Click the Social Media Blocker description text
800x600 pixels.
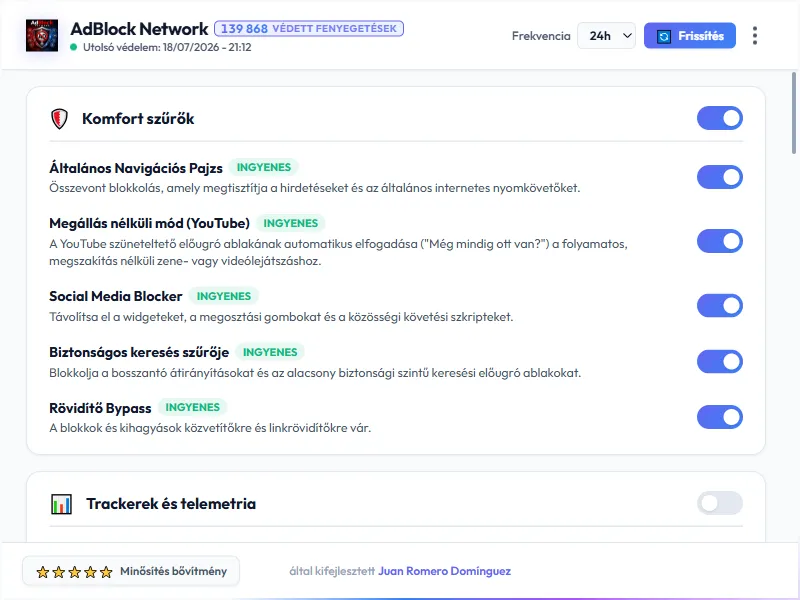pos(281,317)
